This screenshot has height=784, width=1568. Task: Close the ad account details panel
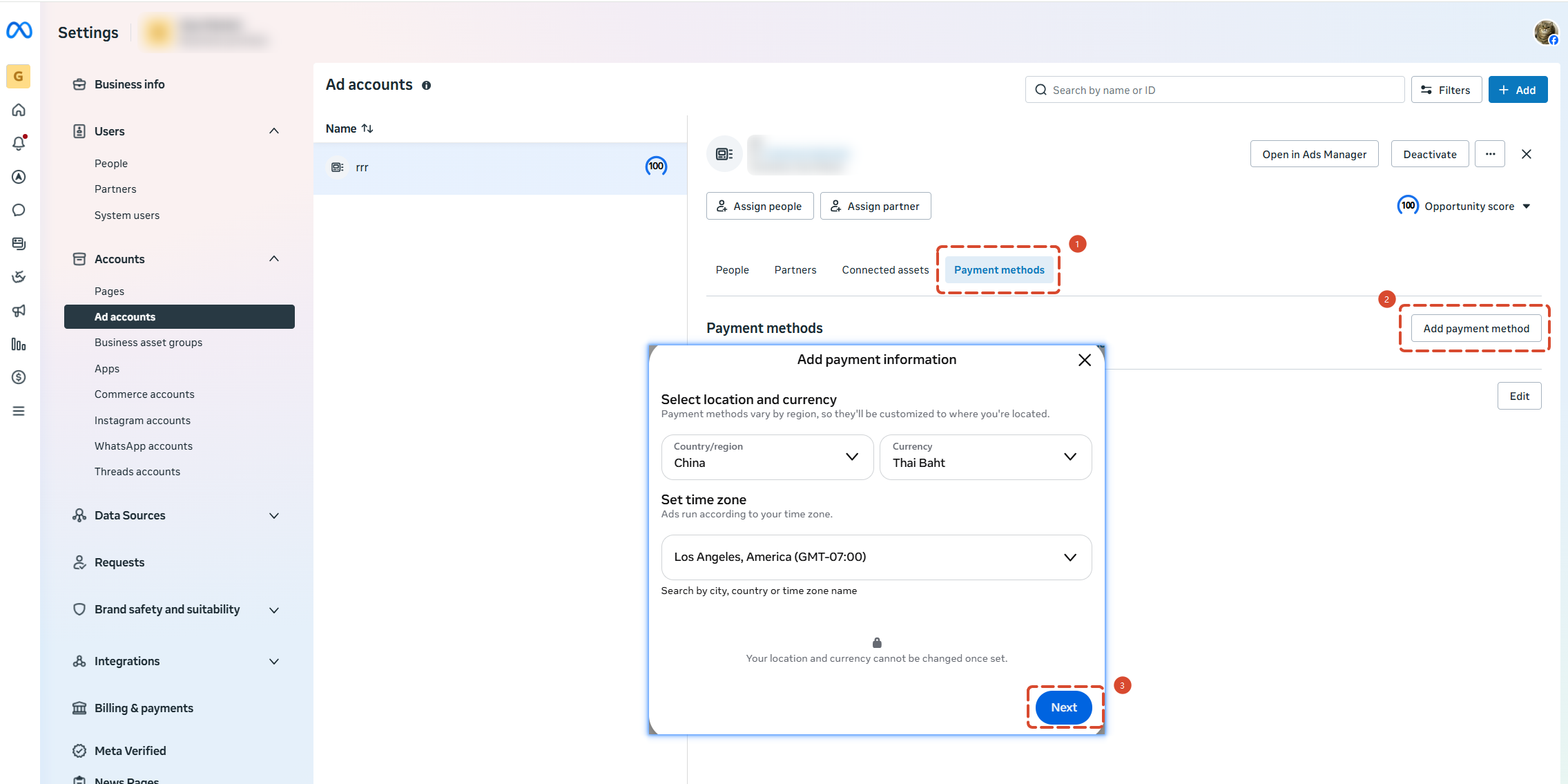(x=1527, y=154)
